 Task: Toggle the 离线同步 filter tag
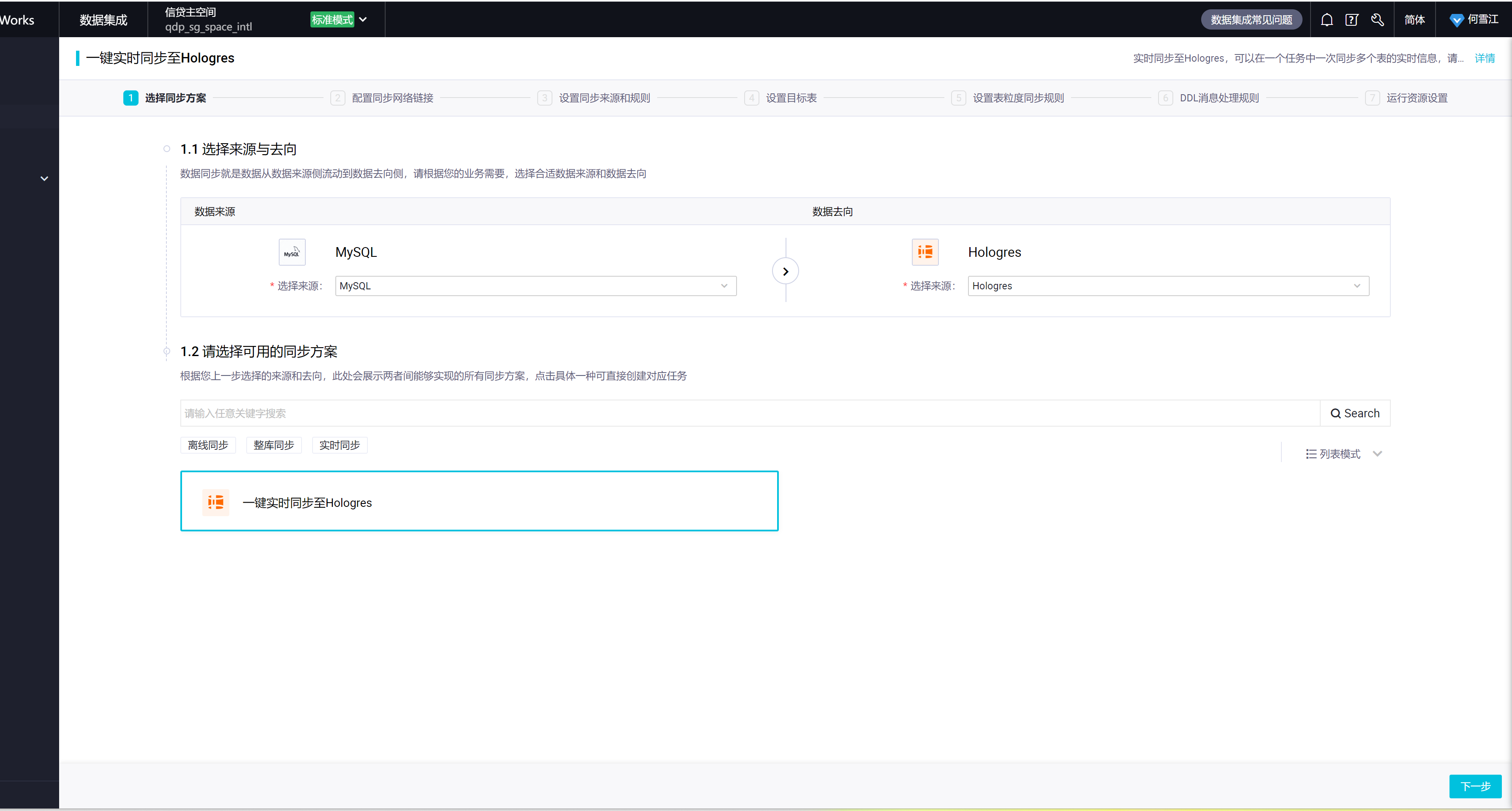[208, 445]
